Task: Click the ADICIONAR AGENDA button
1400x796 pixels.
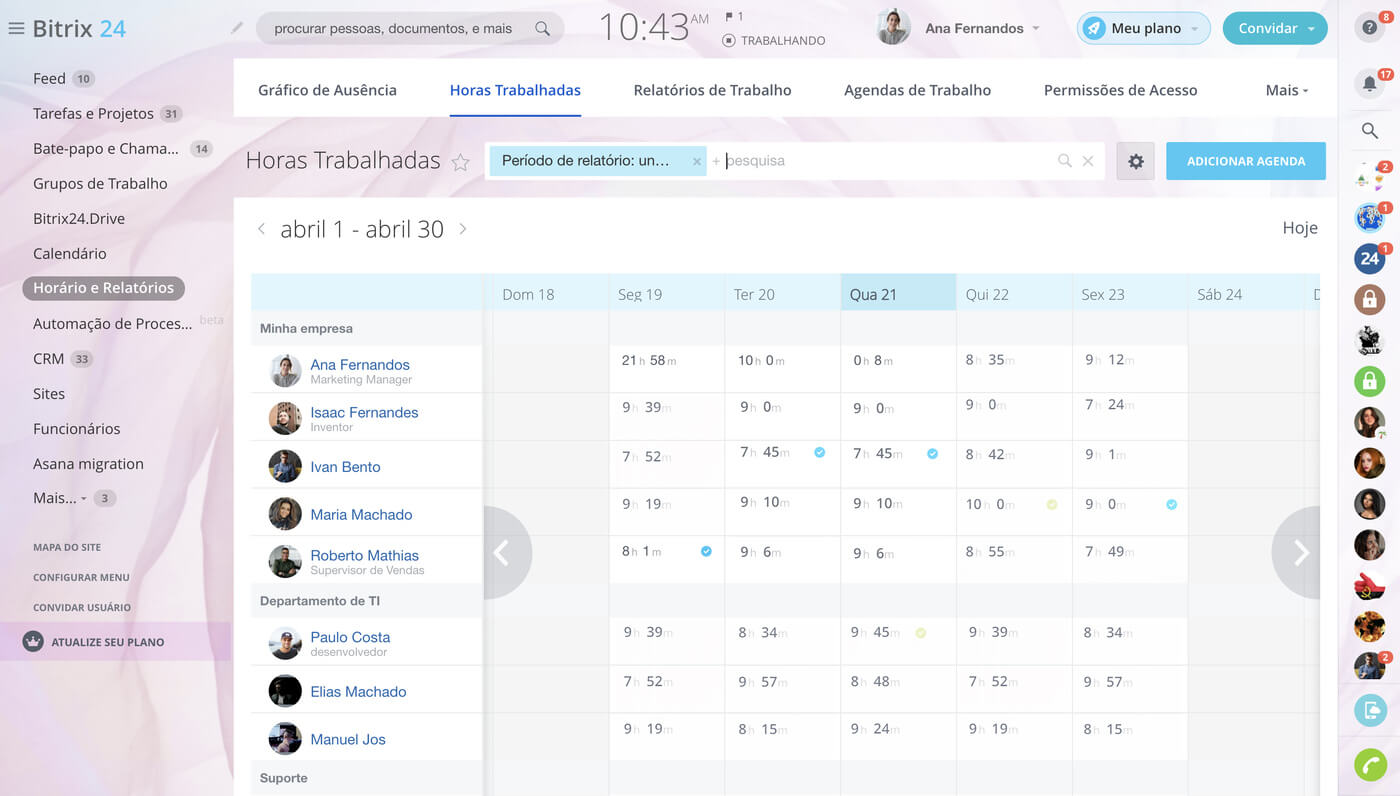Action: coord(1245,161)
